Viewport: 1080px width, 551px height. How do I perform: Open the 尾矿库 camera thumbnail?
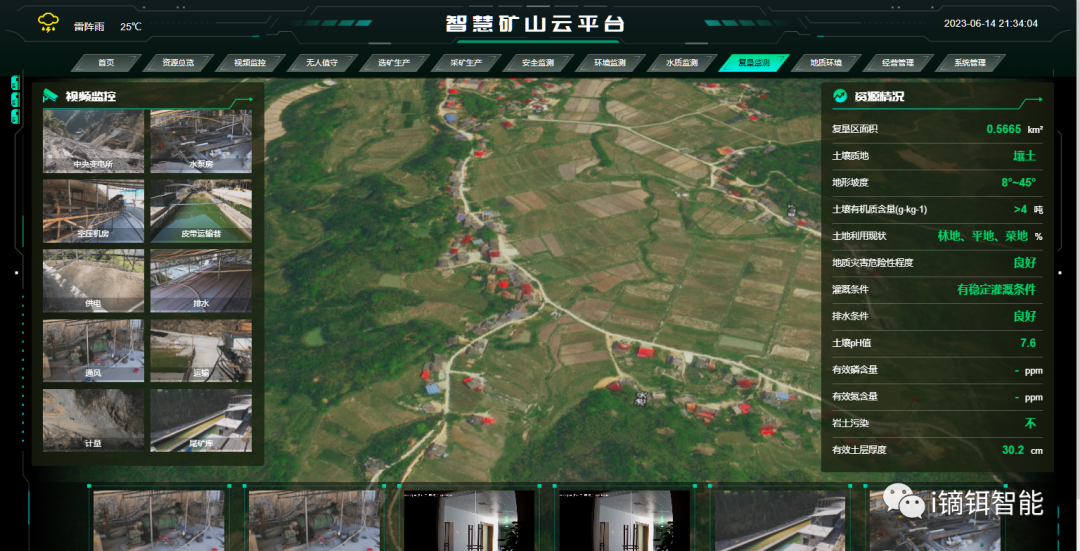201,420
